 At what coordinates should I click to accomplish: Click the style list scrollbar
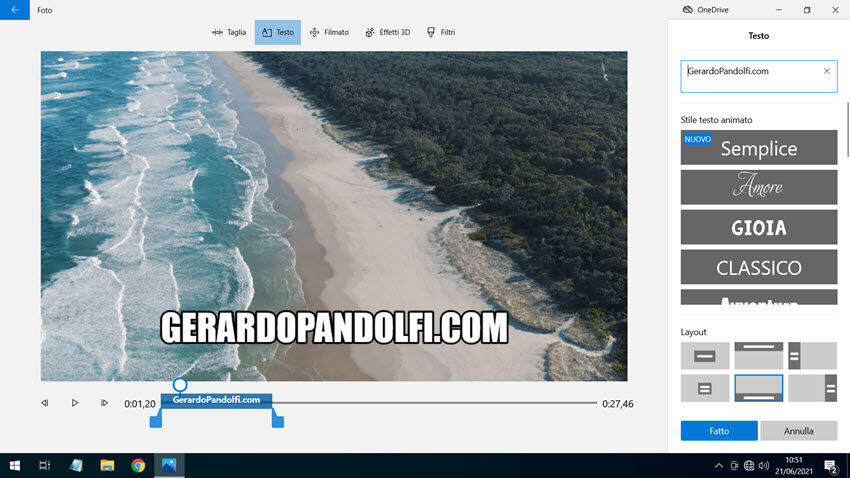pyautogui.click(x=847, y=130)
